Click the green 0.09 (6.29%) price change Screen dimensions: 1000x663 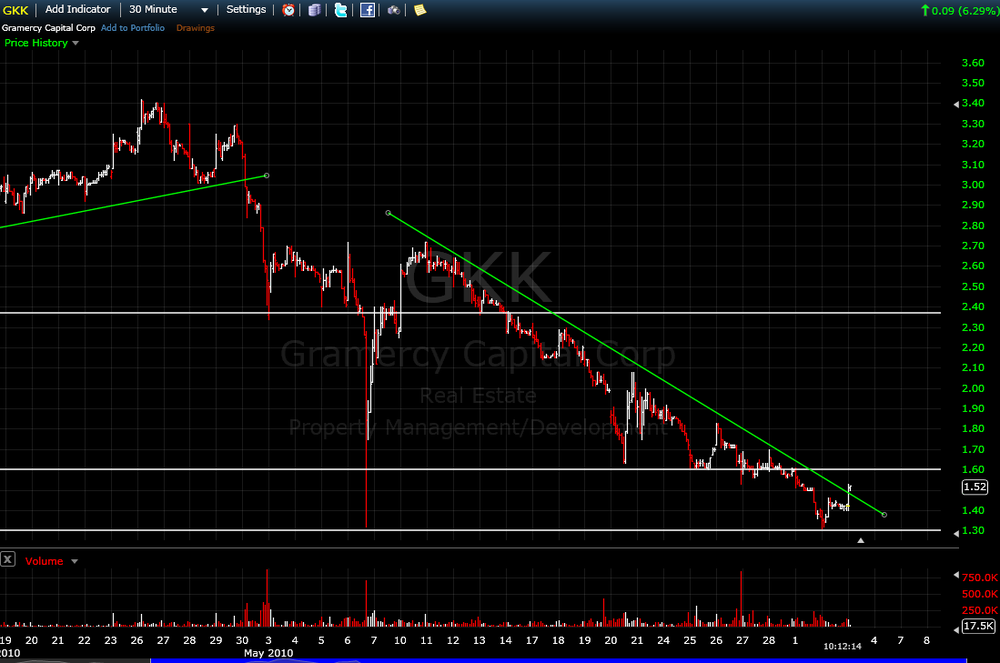tap(959, 11)
